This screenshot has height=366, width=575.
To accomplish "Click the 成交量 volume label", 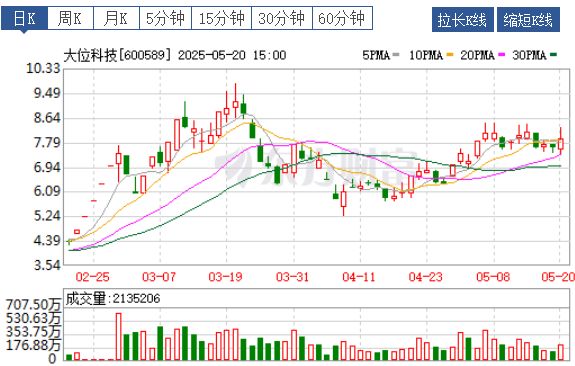I will 86,299.
